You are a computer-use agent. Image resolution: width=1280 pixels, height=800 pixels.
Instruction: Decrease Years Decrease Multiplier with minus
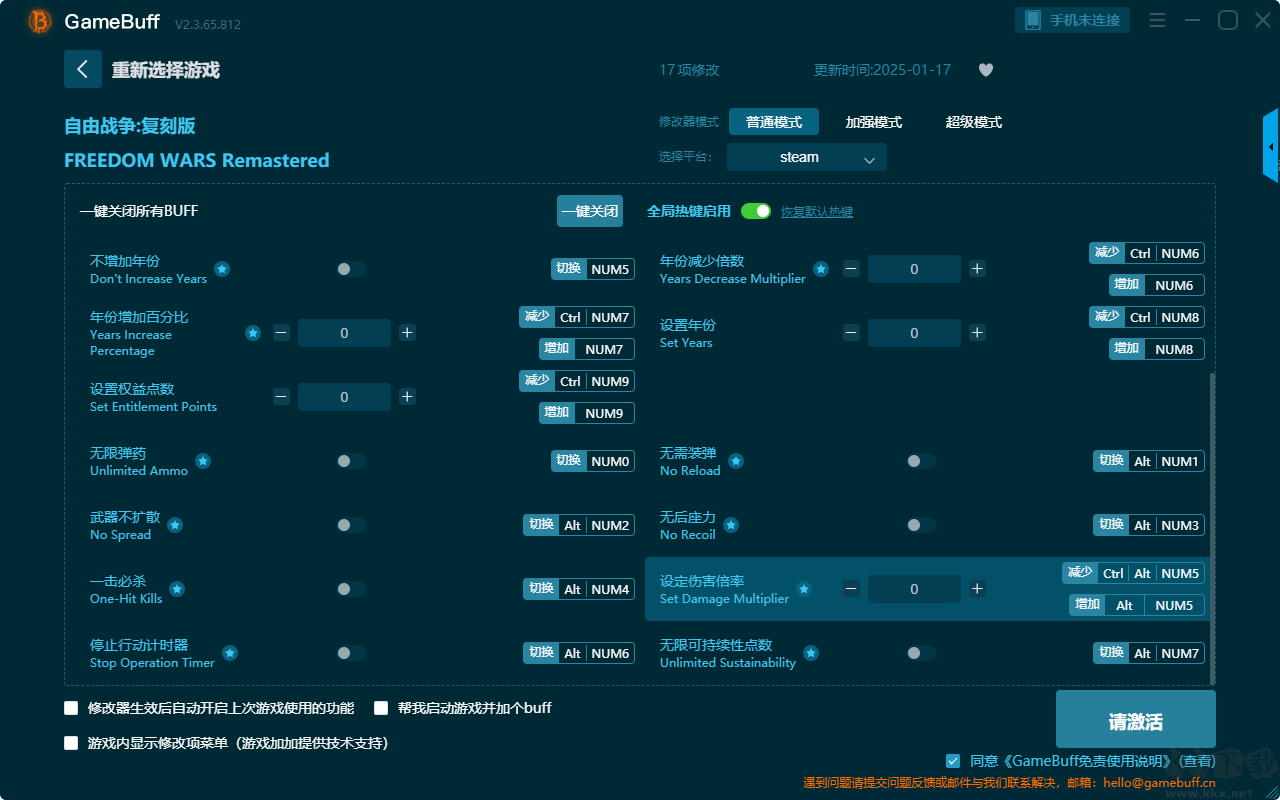pyautogui.click(x=851, y=268)
